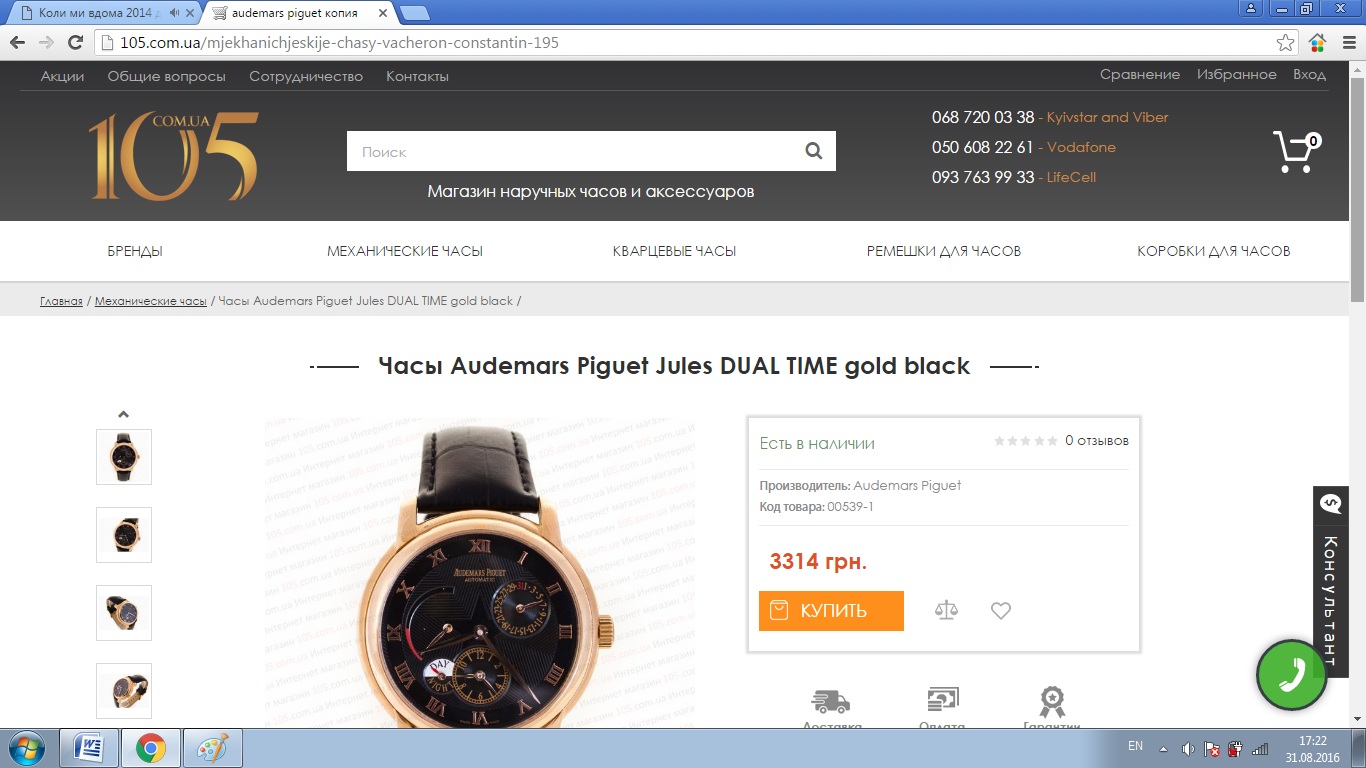Bookmark page with star icon
1366x768 pixels.
click(1286, 43)
